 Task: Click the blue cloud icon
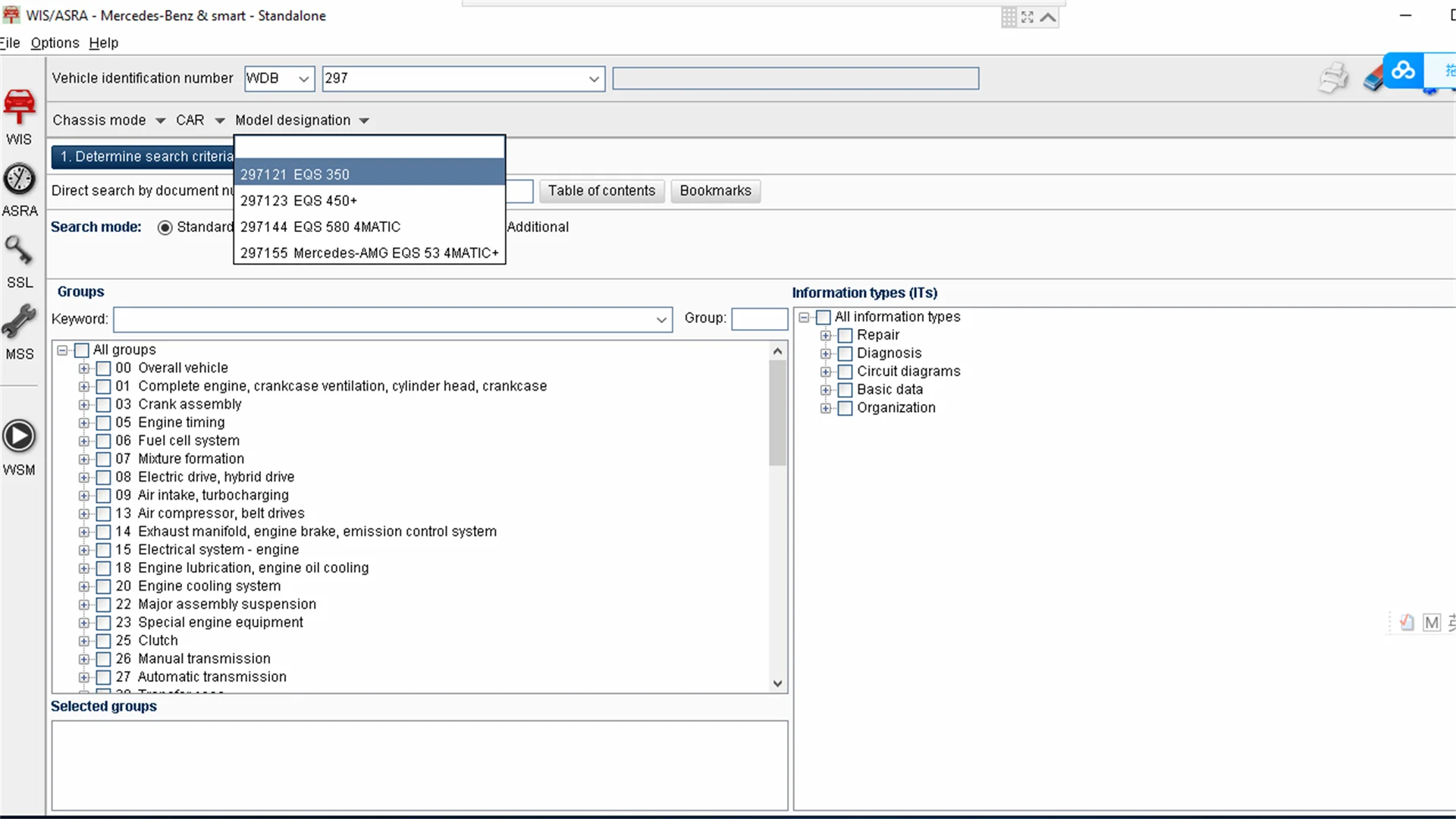pos(1403,71)
